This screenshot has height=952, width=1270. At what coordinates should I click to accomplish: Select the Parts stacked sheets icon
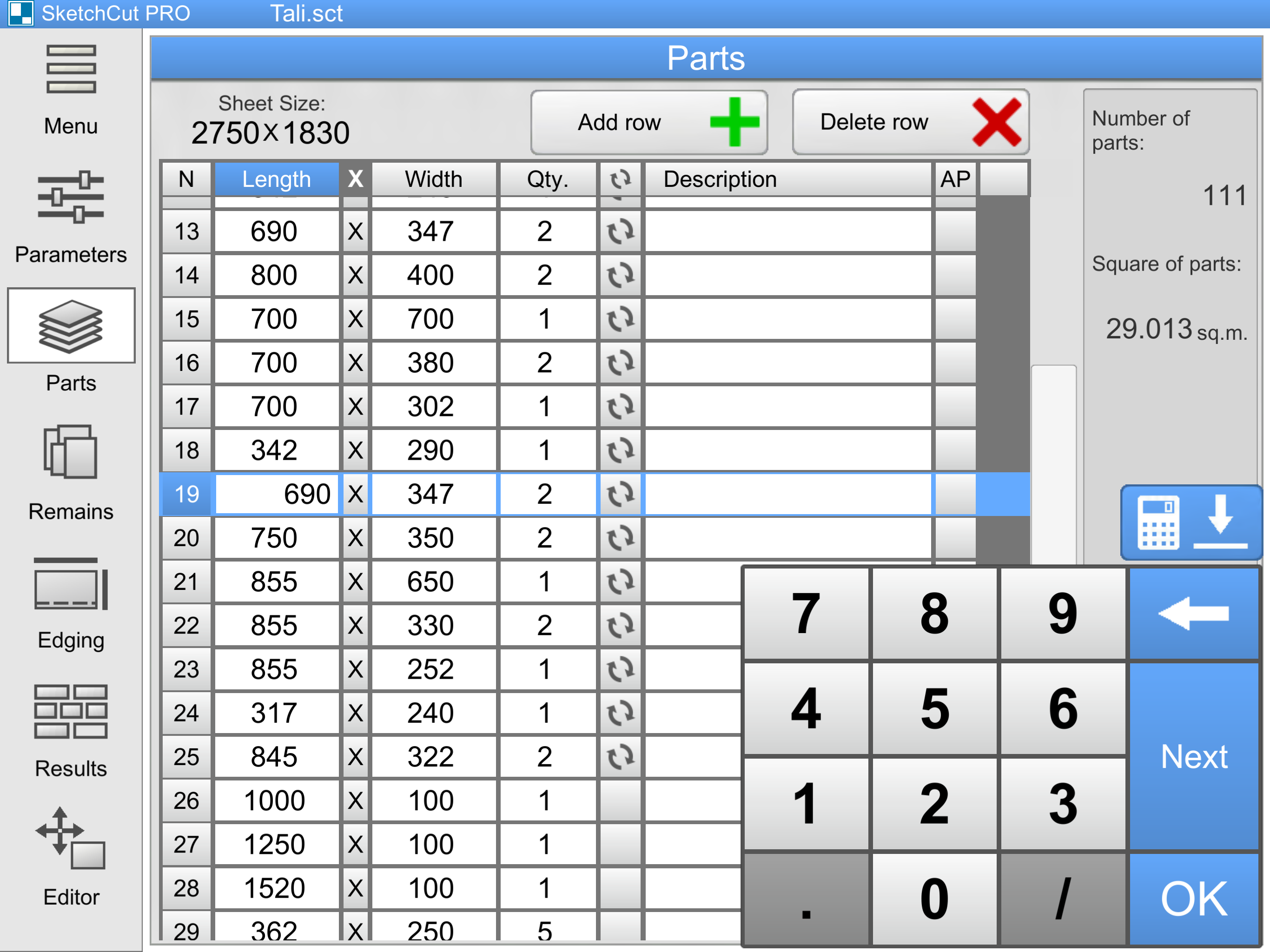pyautogui.click(x=71, y=325)
